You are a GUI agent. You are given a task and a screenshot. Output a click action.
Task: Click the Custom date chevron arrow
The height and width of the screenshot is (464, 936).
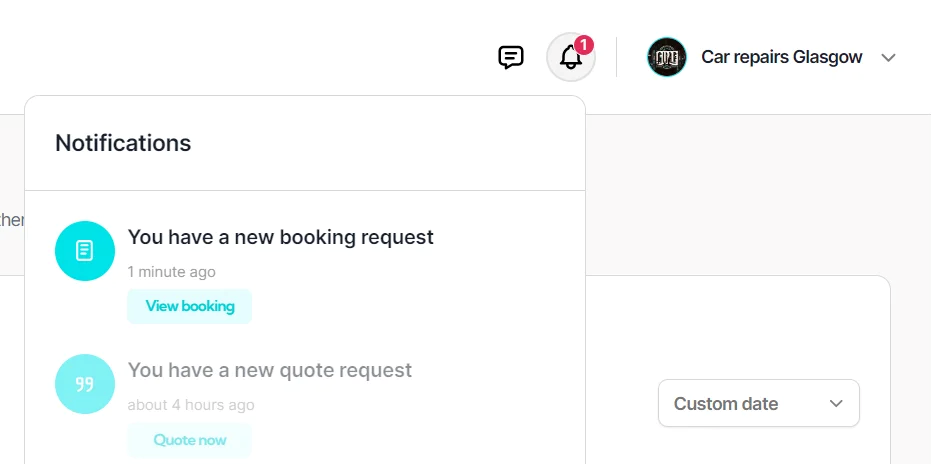click(x=836, y=404)
